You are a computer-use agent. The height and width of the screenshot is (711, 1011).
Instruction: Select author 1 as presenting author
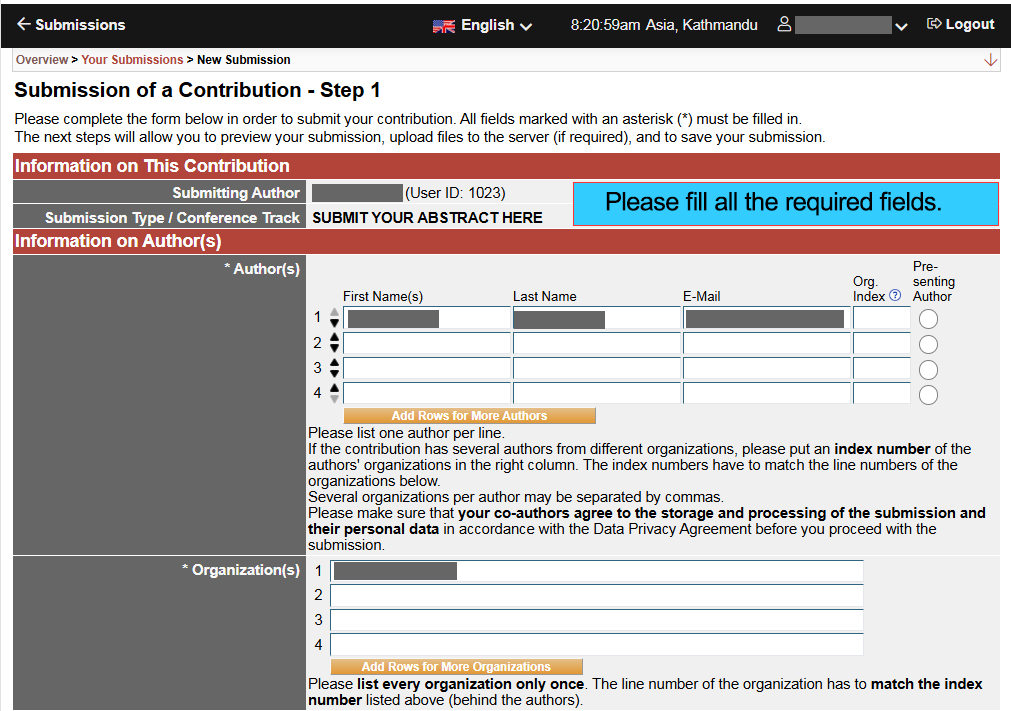click(928, 319)
